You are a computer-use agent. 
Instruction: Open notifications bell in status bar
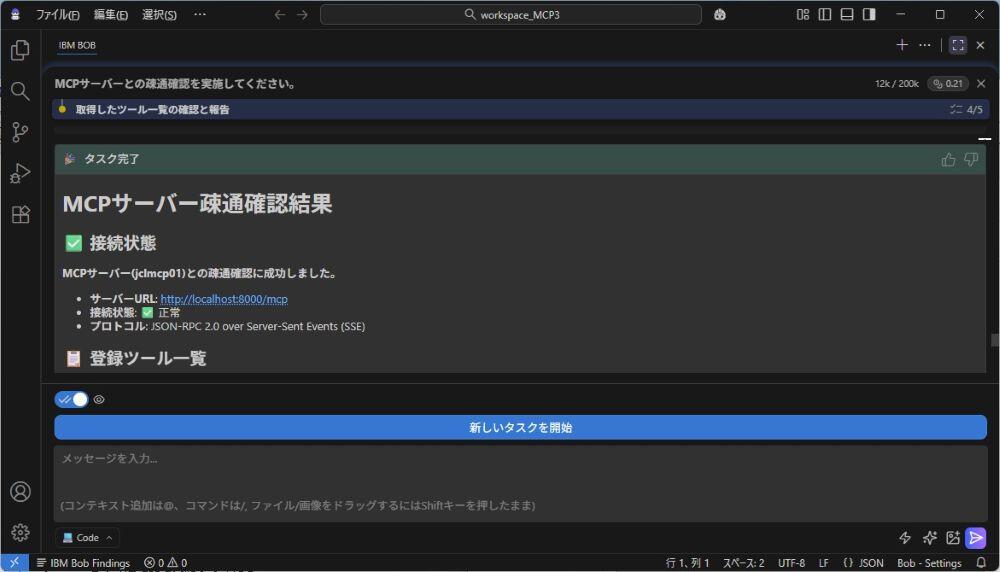981,562
